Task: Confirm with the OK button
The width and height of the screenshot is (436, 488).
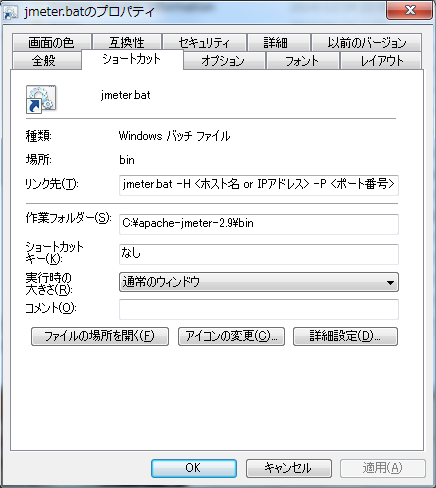Action: click(x=194, y=468)
